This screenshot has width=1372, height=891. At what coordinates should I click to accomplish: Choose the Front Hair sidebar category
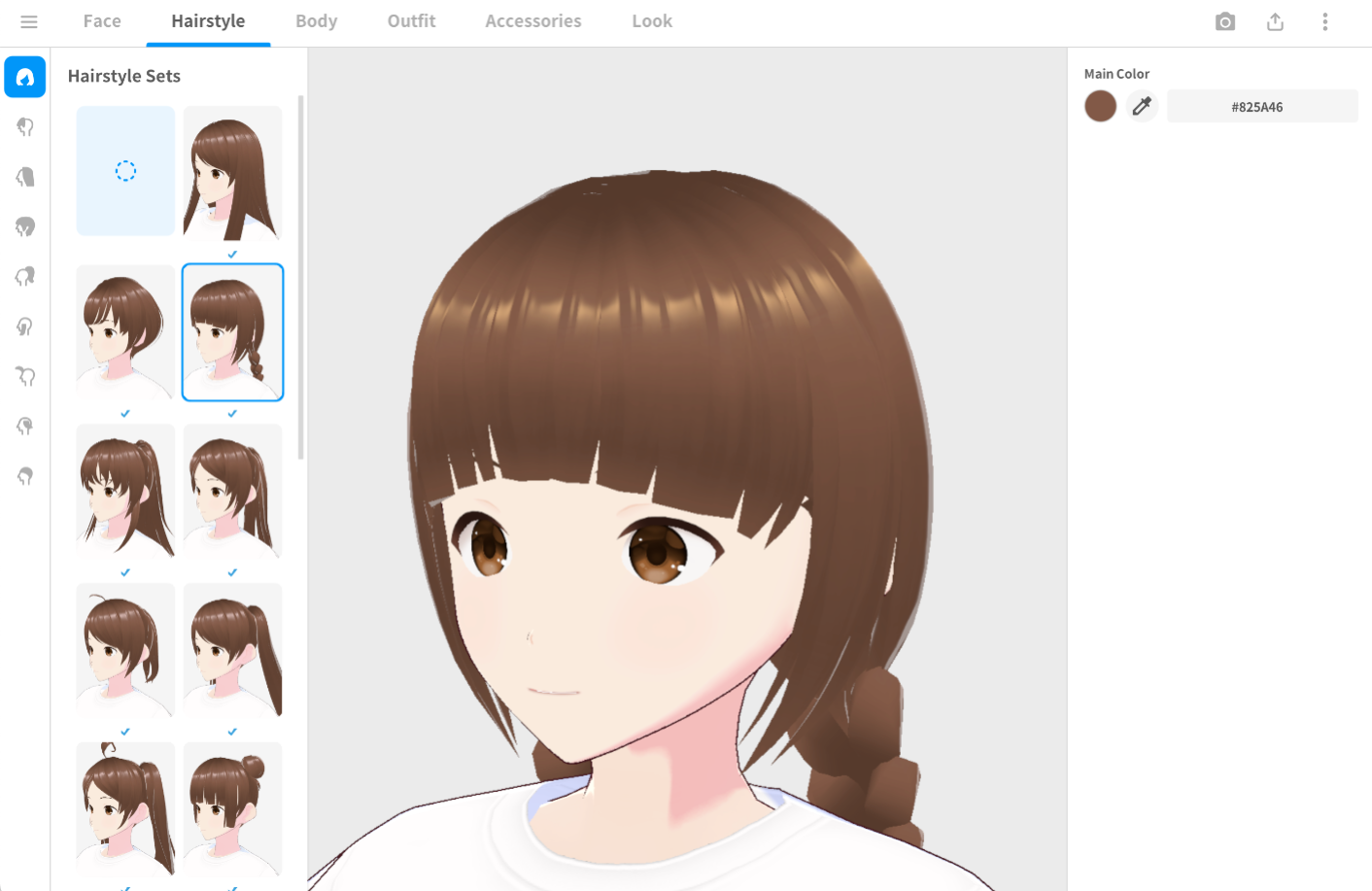[25, 127]
